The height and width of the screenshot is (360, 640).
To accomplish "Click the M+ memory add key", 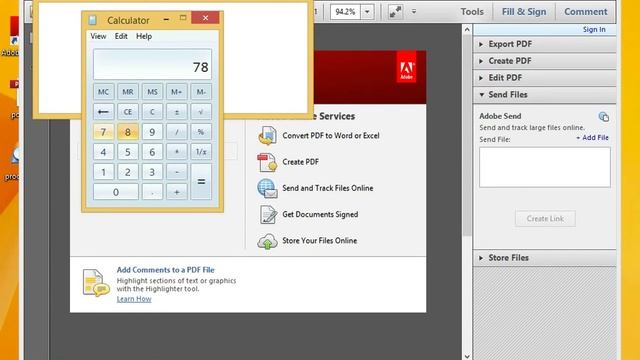I will coord(176,92).
